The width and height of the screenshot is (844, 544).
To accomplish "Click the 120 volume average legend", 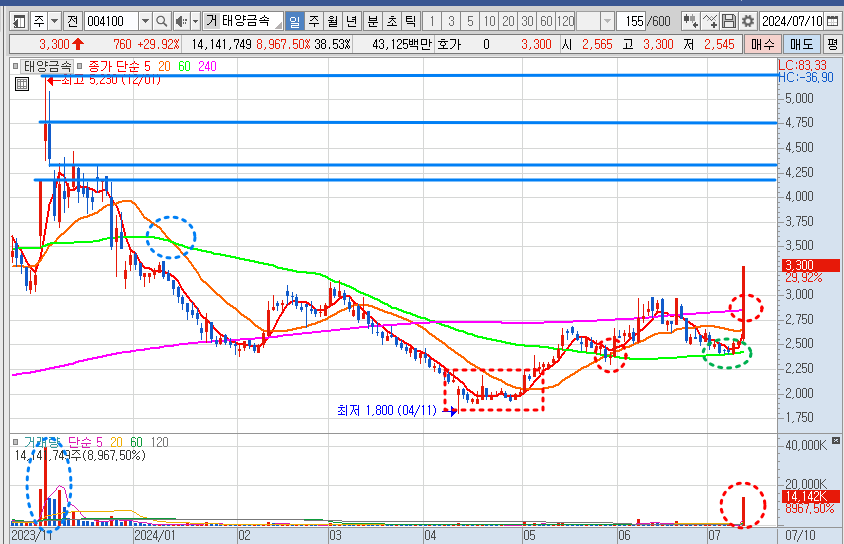I will [x=159, y=442].
